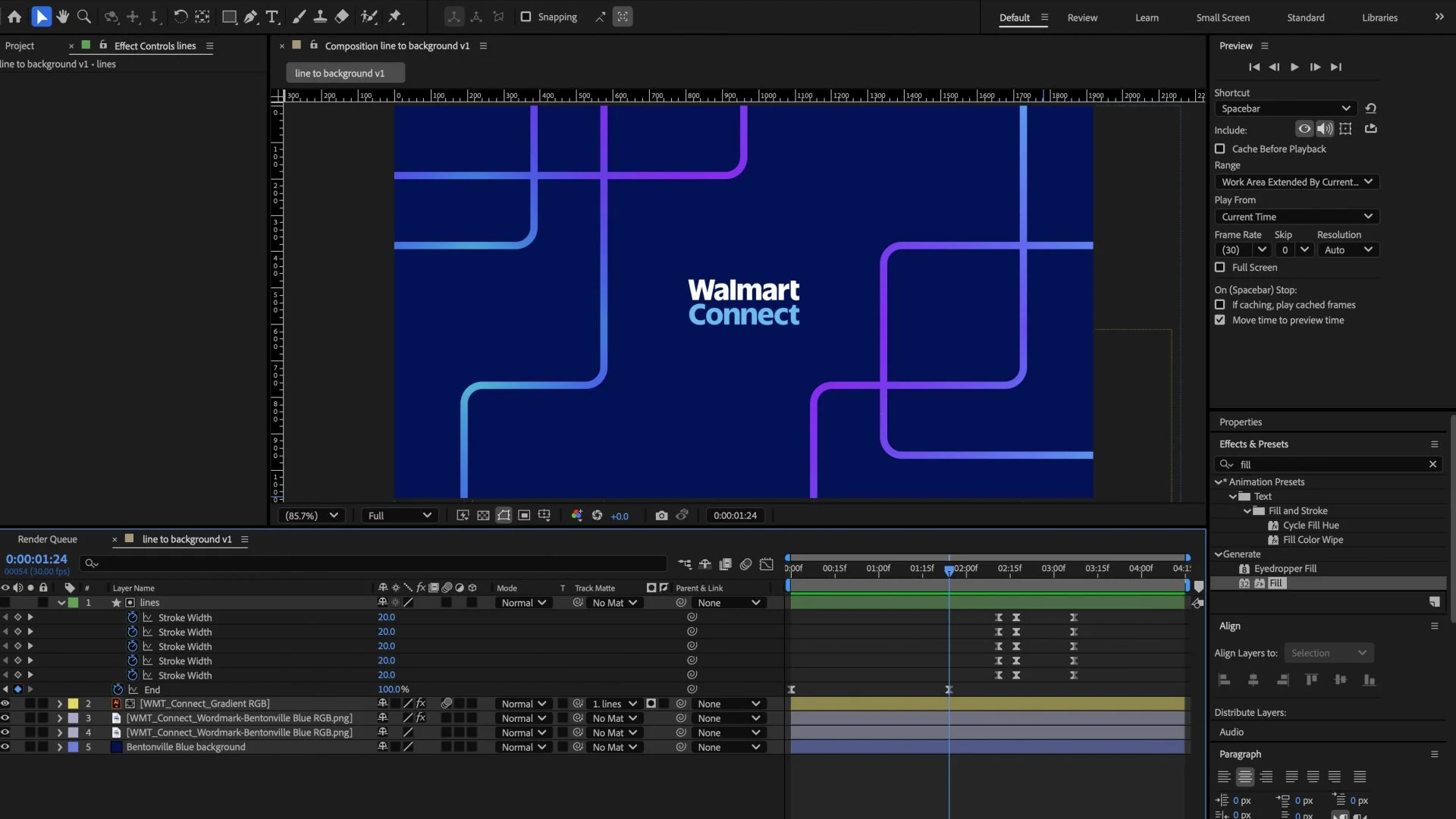Select the Fill Color Wipe preset
The width and height of the screenshot is (1456, 819).
pos(1313,540)
